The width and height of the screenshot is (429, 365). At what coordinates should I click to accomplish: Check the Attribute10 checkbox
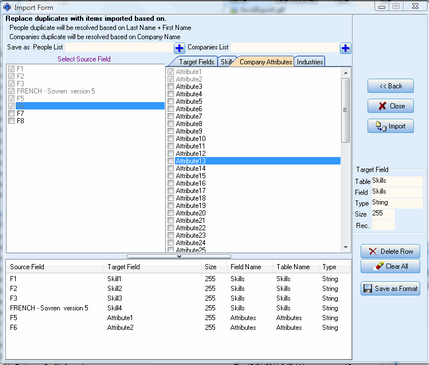point(171,139)
